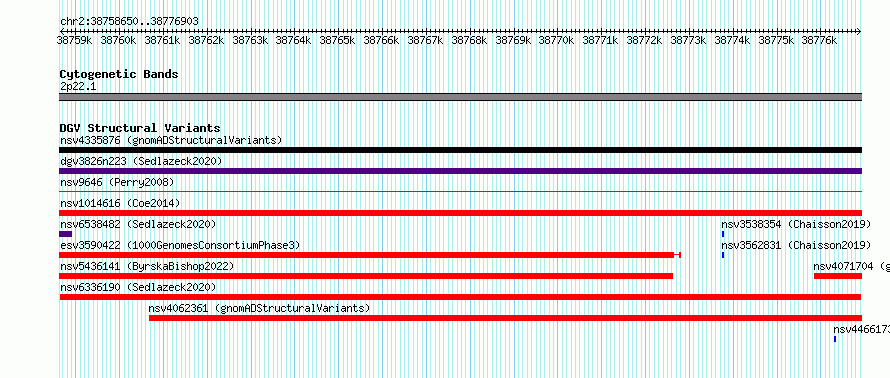The height and width of the screenshot is (378, 890).
Task: Click the 38768k ruler tick label
Action: pyautogui.click(x=469, y=40)
